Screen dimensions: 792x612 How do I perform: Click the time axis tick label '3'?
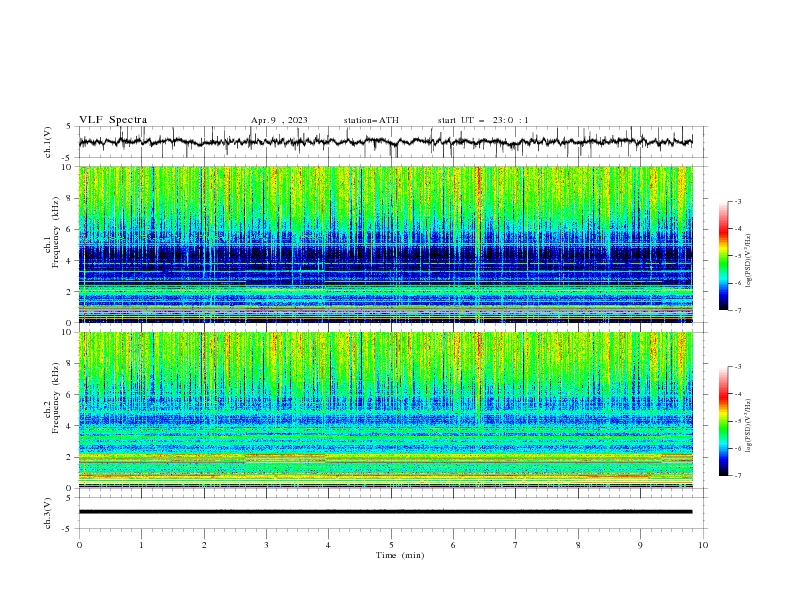pyautogui.click(x=266, y=545)
